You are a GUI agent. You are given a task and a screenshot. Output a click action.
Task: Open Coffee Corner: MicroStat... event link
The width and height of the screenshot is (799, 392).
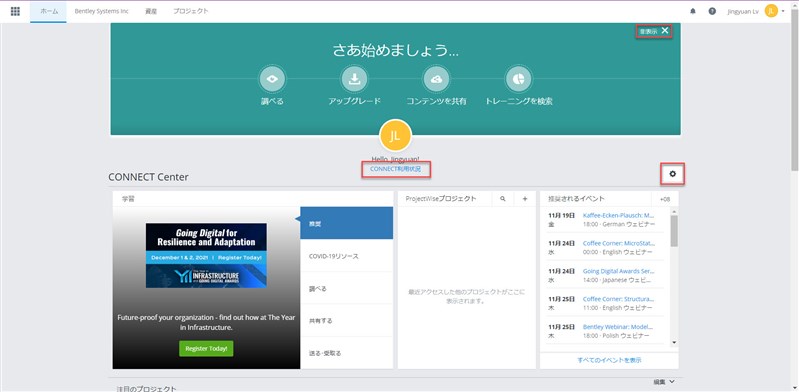pyautogui.click(x=619, y=243)
